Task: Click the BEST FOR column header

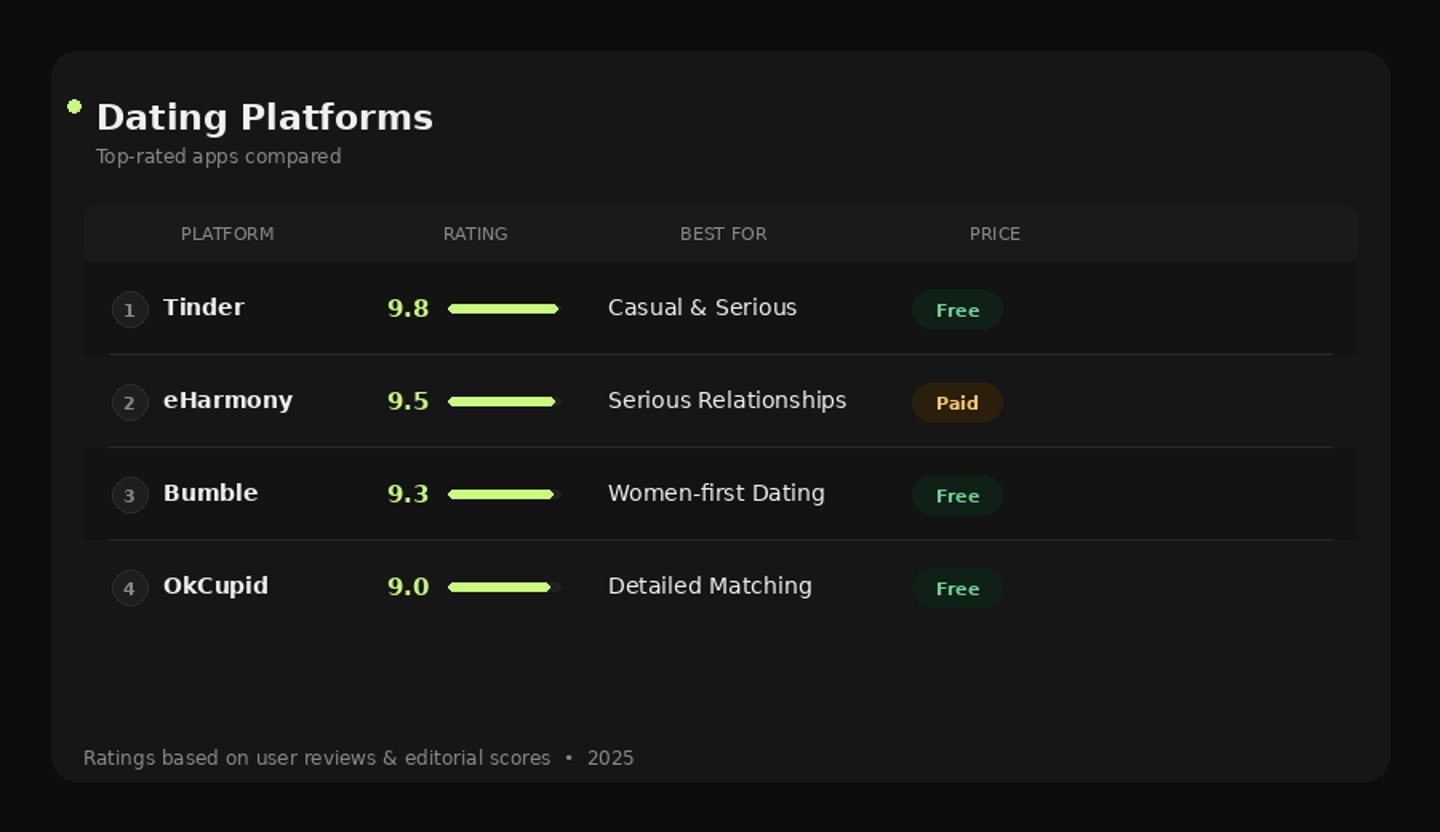Action: (723, 234)
